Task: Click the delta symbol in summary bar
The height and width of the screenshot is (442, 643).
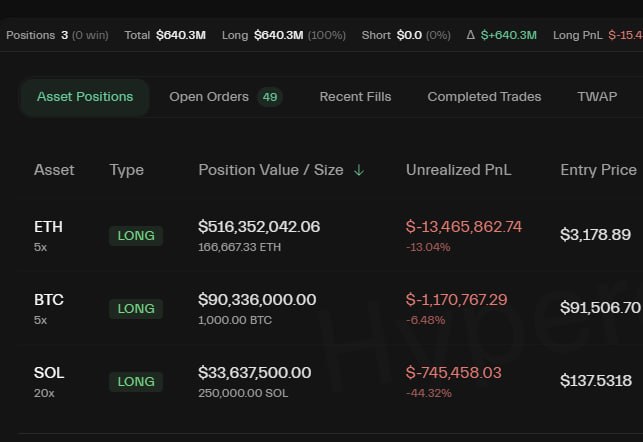Action: pos(471,35)
